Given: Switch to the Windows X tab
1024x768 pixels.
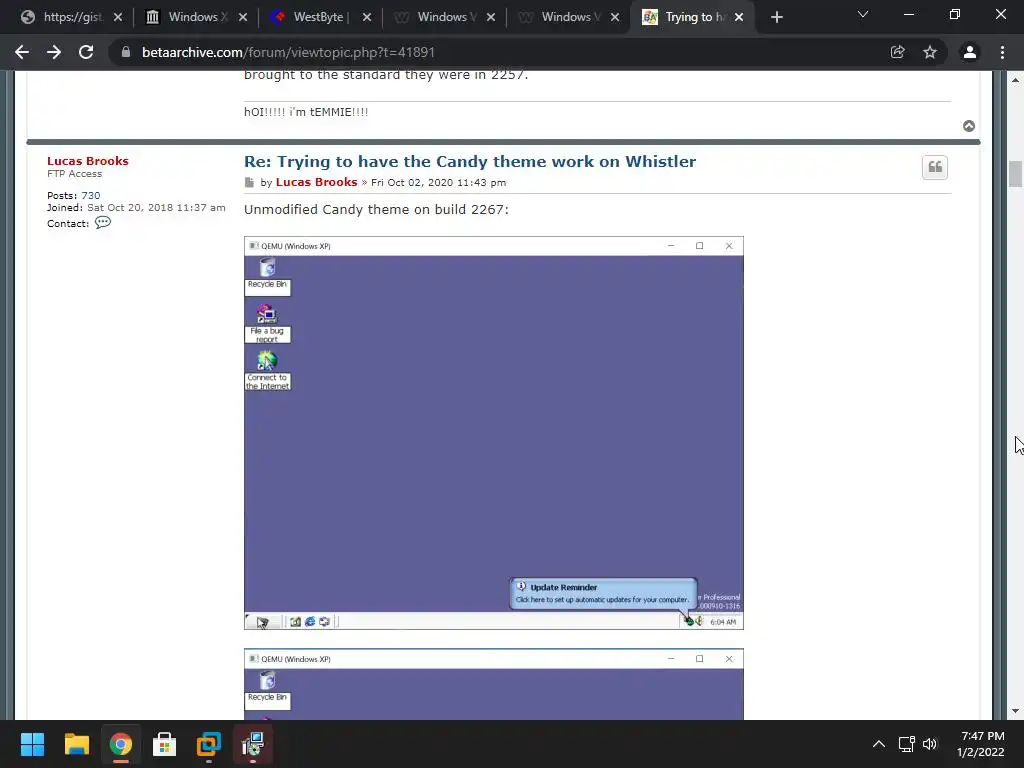Looking at the screenshot, I should 197,17.
